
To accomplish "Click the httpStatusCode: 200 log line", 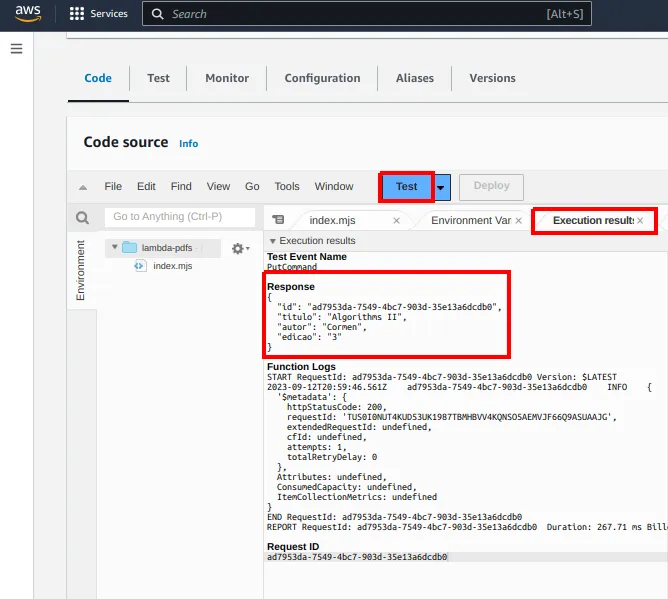I will (337, 407).
